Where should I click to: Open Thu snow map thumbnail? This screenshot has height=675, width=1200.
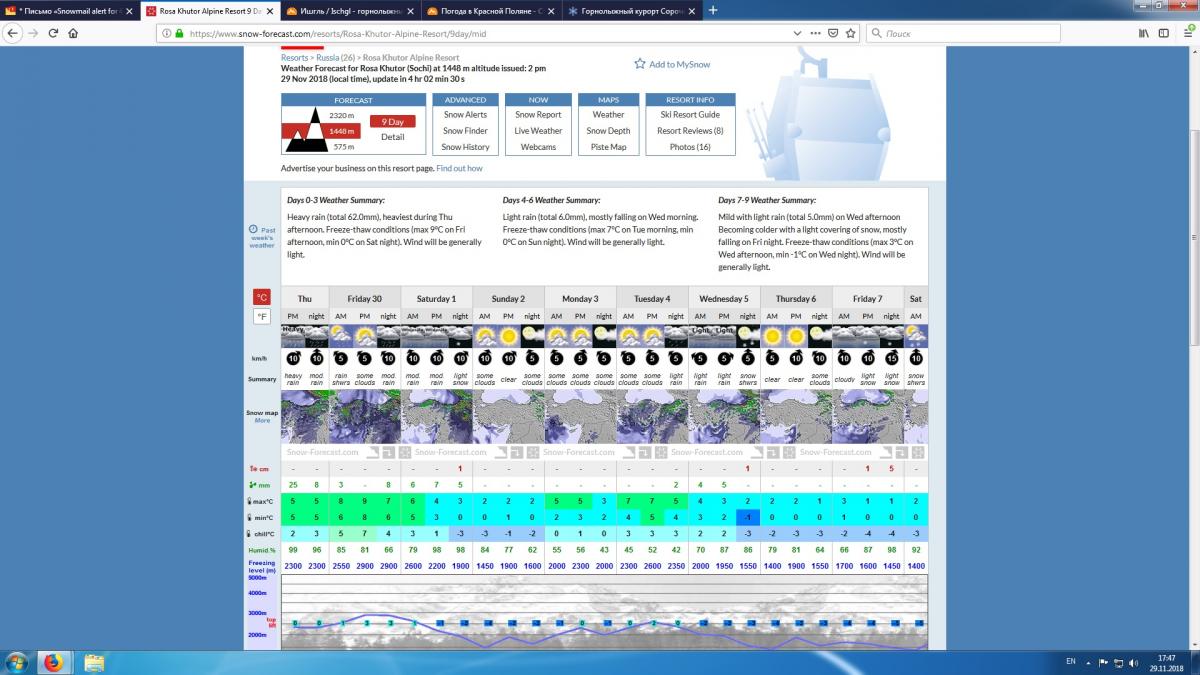coord(304,416)
